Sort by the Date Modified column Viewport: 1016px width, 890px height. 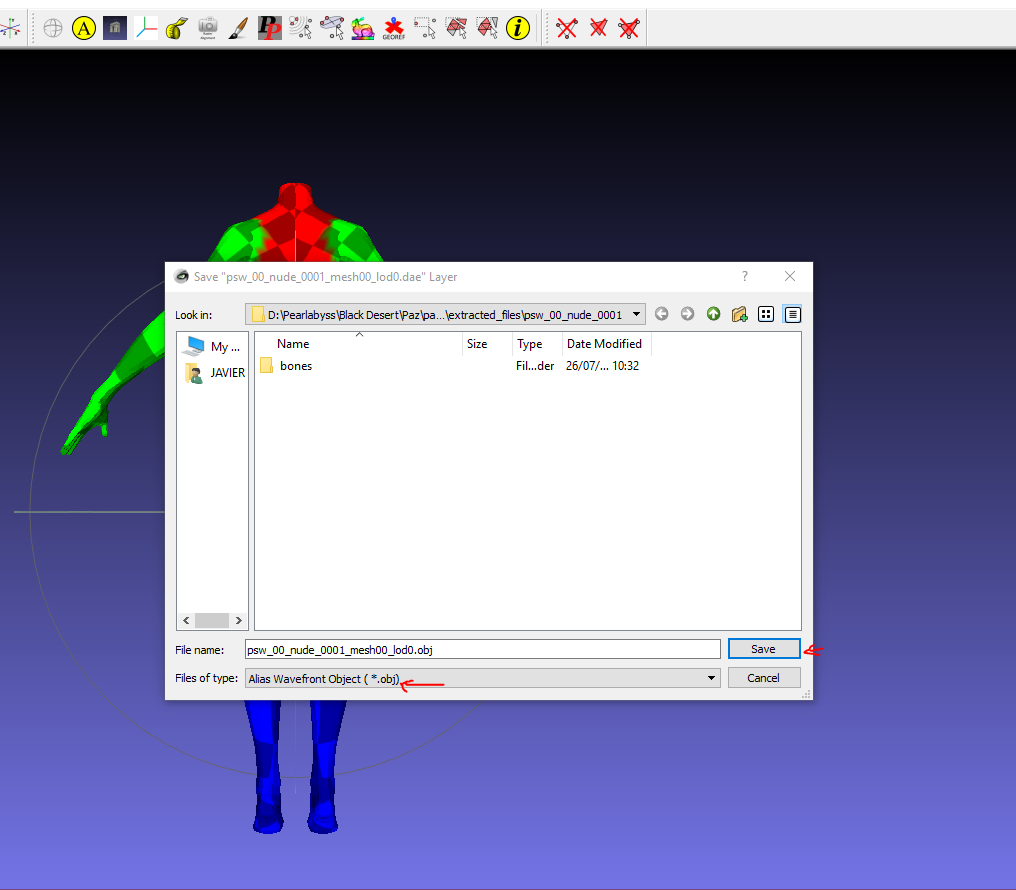(604, 344)
